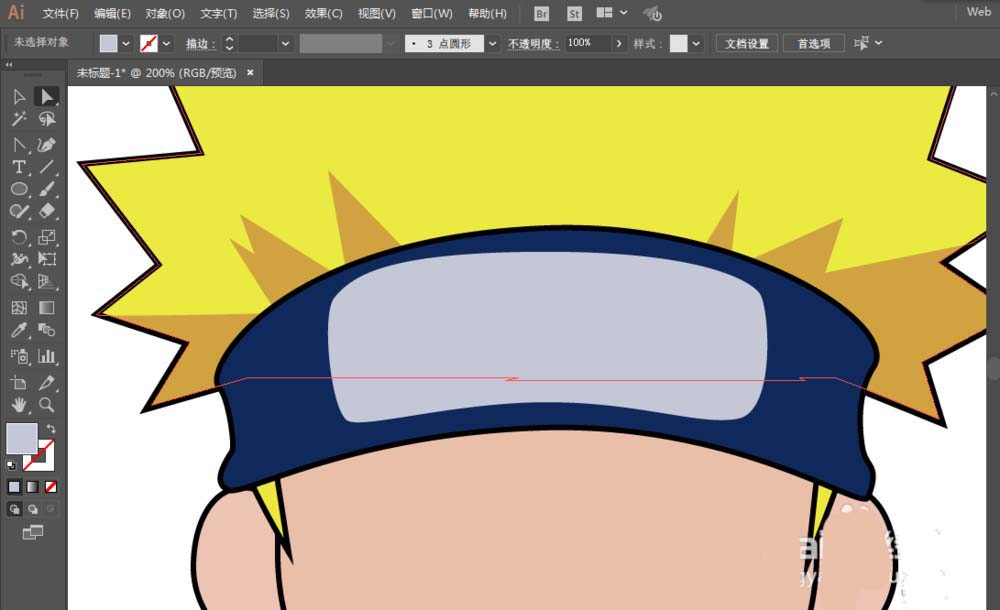This screenshot has height=610, width=1000.
Task: Select the Mesh tool
Action: (x=19, y=308)
